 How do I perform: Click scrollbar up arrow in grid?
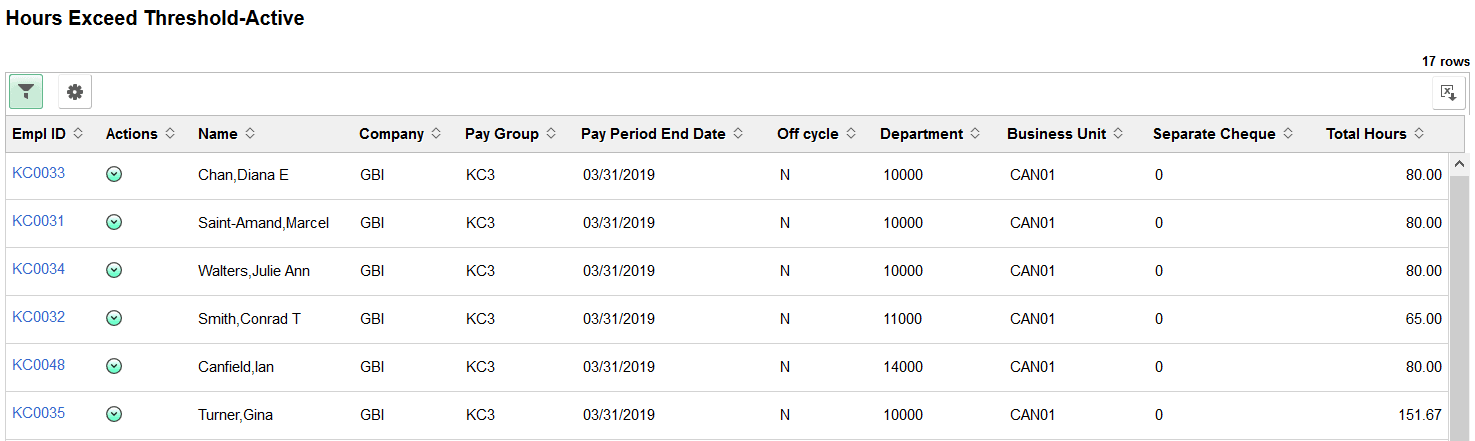pos(1457,164)
